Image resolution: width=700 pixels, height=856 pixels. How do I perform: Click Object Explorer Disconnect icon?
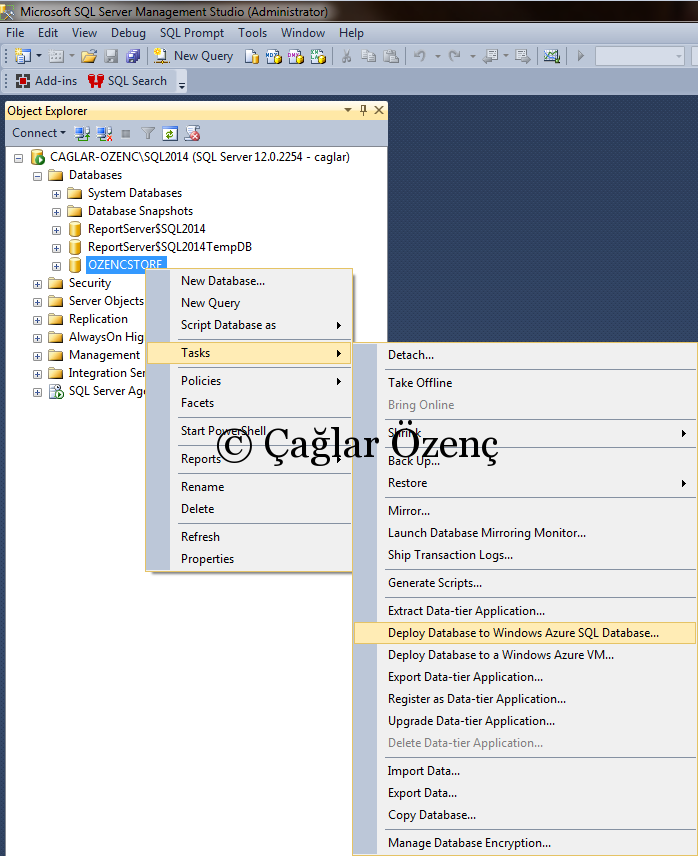[104, 133]
